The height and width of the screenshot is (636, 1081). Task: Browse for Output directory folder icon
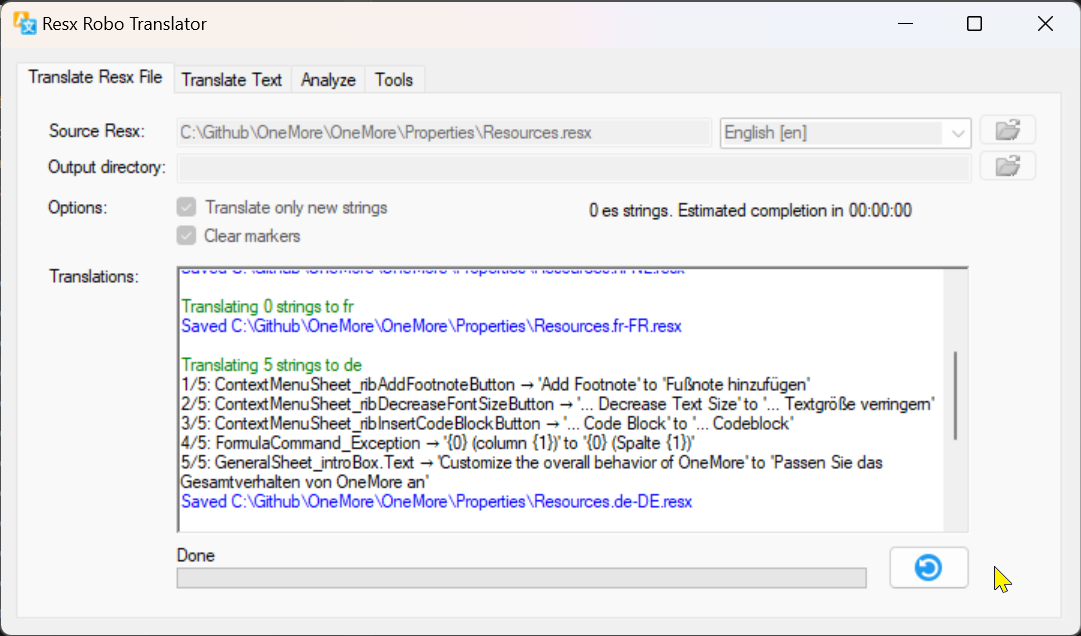point(1007,166)
